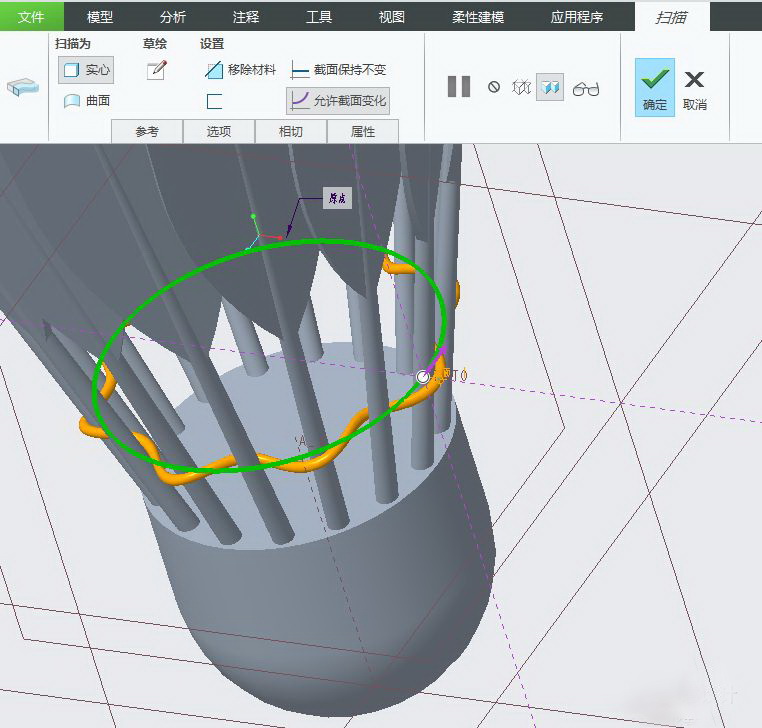Select the no-preview circle-slash icon

[x=494, y=88]
